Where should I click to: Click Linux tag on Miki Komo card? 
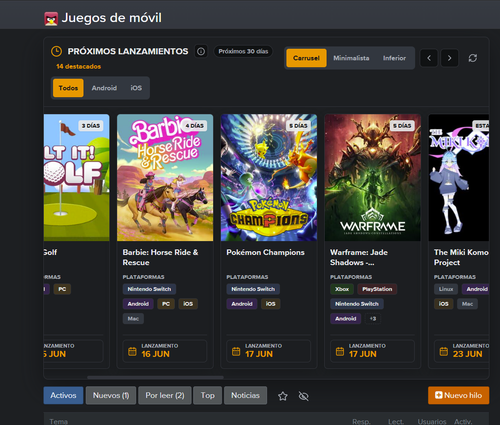coord(446,289)
